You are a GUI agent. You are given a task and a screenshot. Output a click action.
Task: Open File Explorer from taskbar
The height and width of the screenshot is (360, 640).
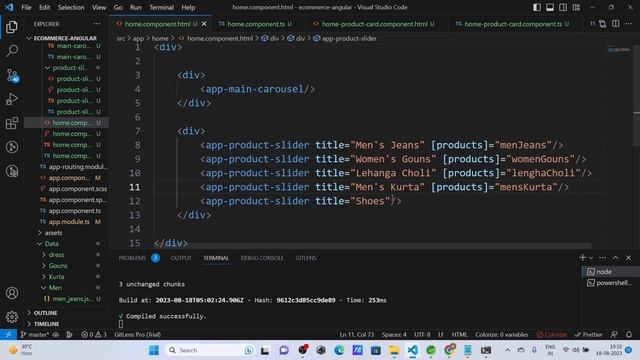click(x=394, y=350)
